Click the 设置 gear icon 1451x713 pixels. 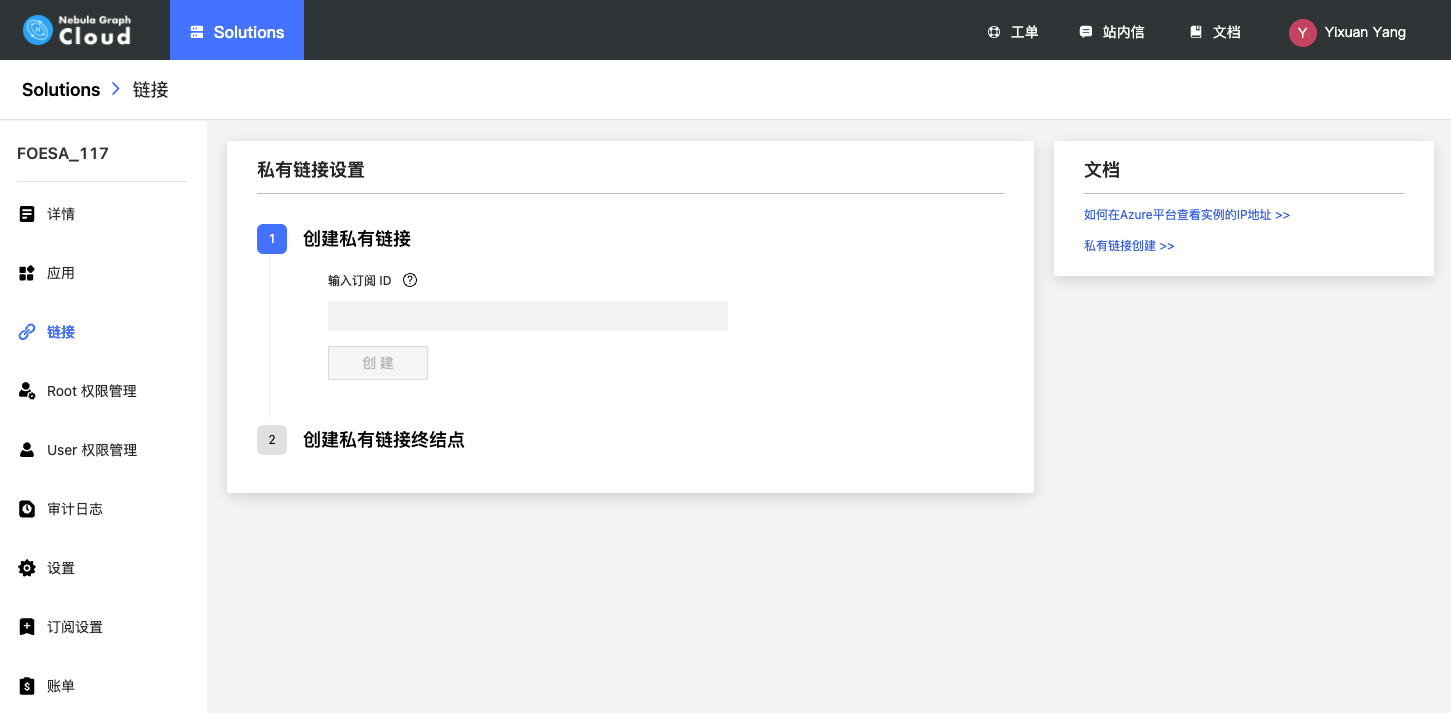[27, 568]
